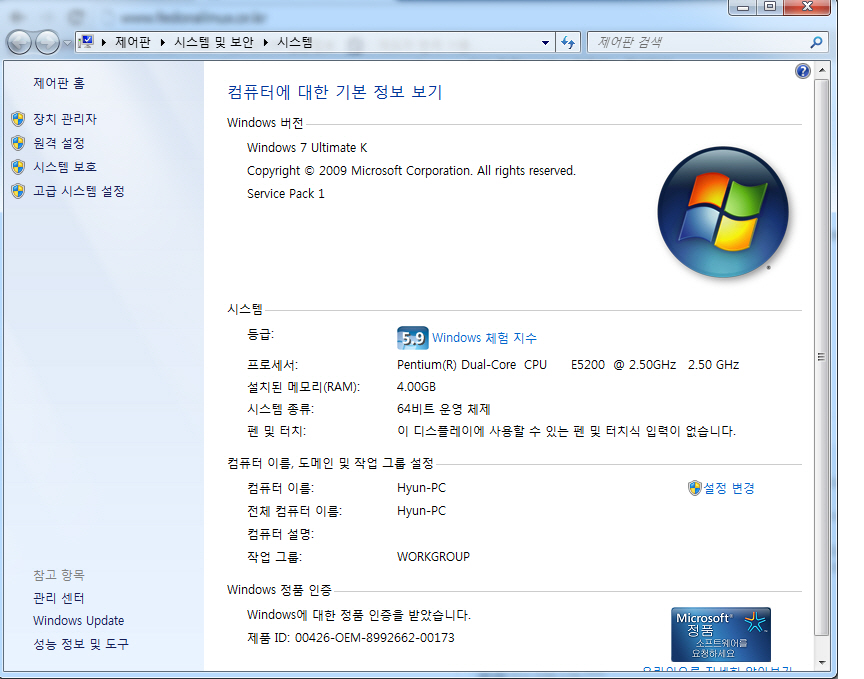Screen dimensions: 864x679
Task: Click the shield icon beside 장치 관리자
Action: click(18, 119)
